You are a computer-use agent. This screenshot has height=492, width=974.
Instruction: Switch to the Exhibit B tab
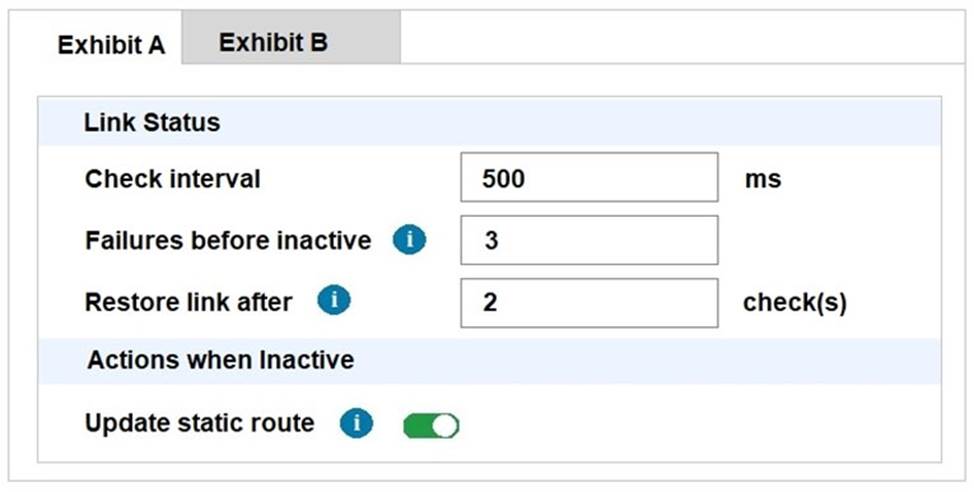[273, 43]
